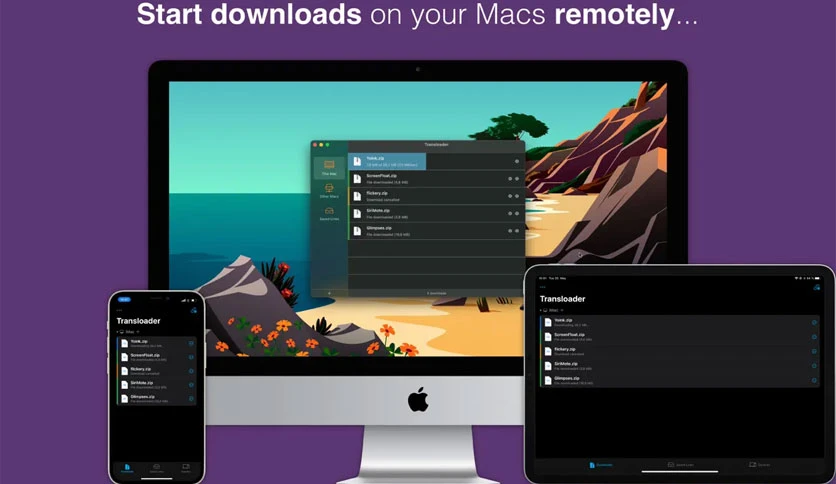Tap the info icon for Yoink.zip on iPhone
Screen dimensions: 836x484
pos(191,343)
